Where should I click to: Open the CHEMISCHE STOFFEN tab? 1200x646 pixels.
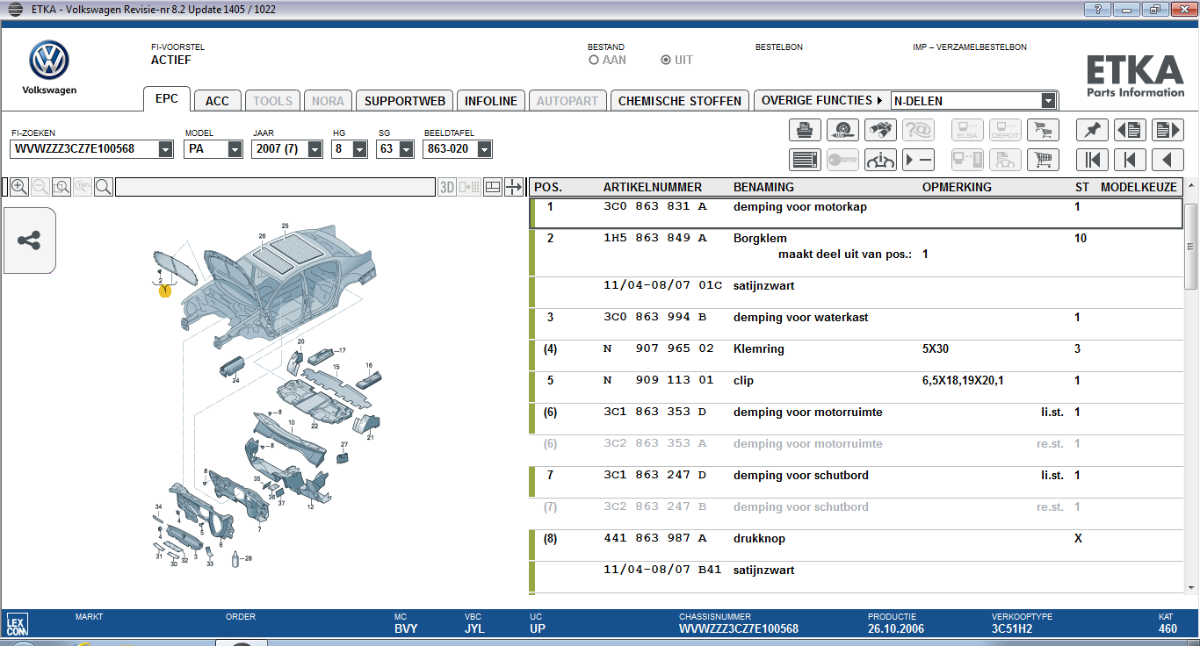pos(680,101)
